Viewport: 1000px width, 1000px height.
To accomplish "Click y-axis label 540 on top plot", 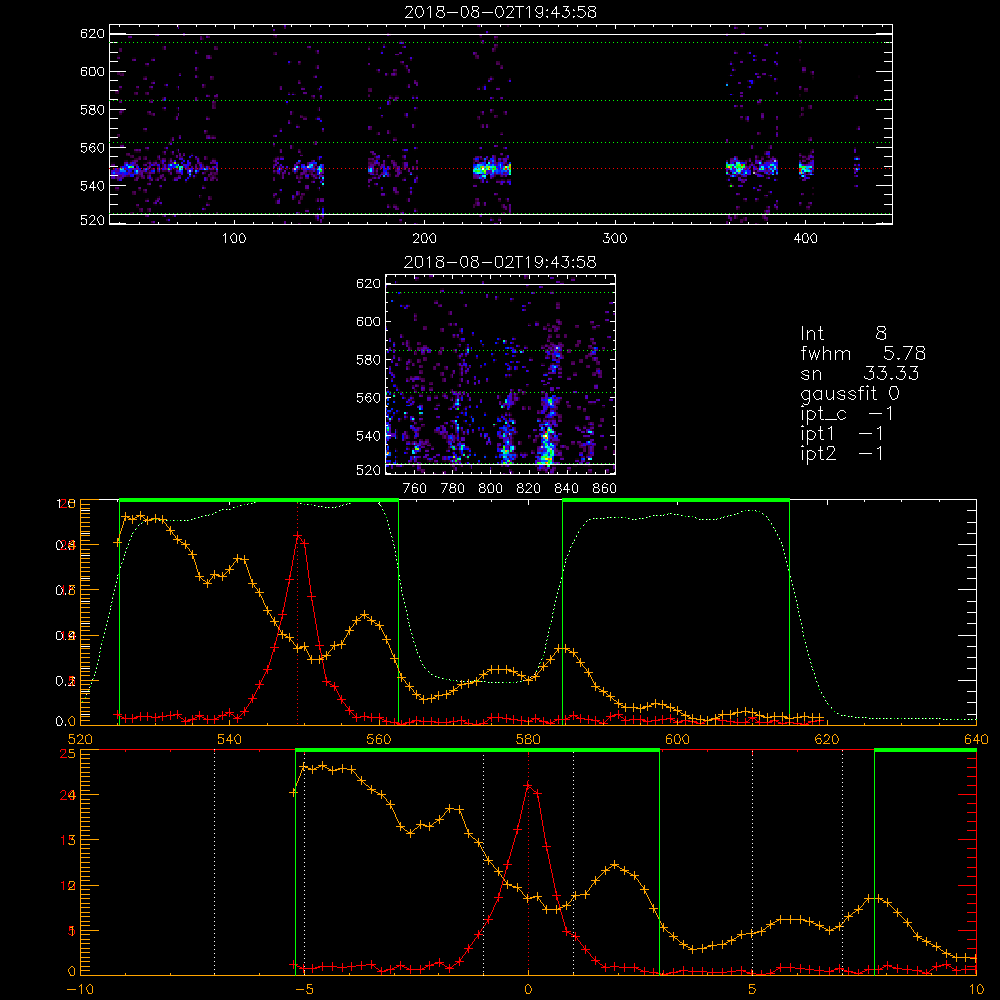I will [92, 186].
